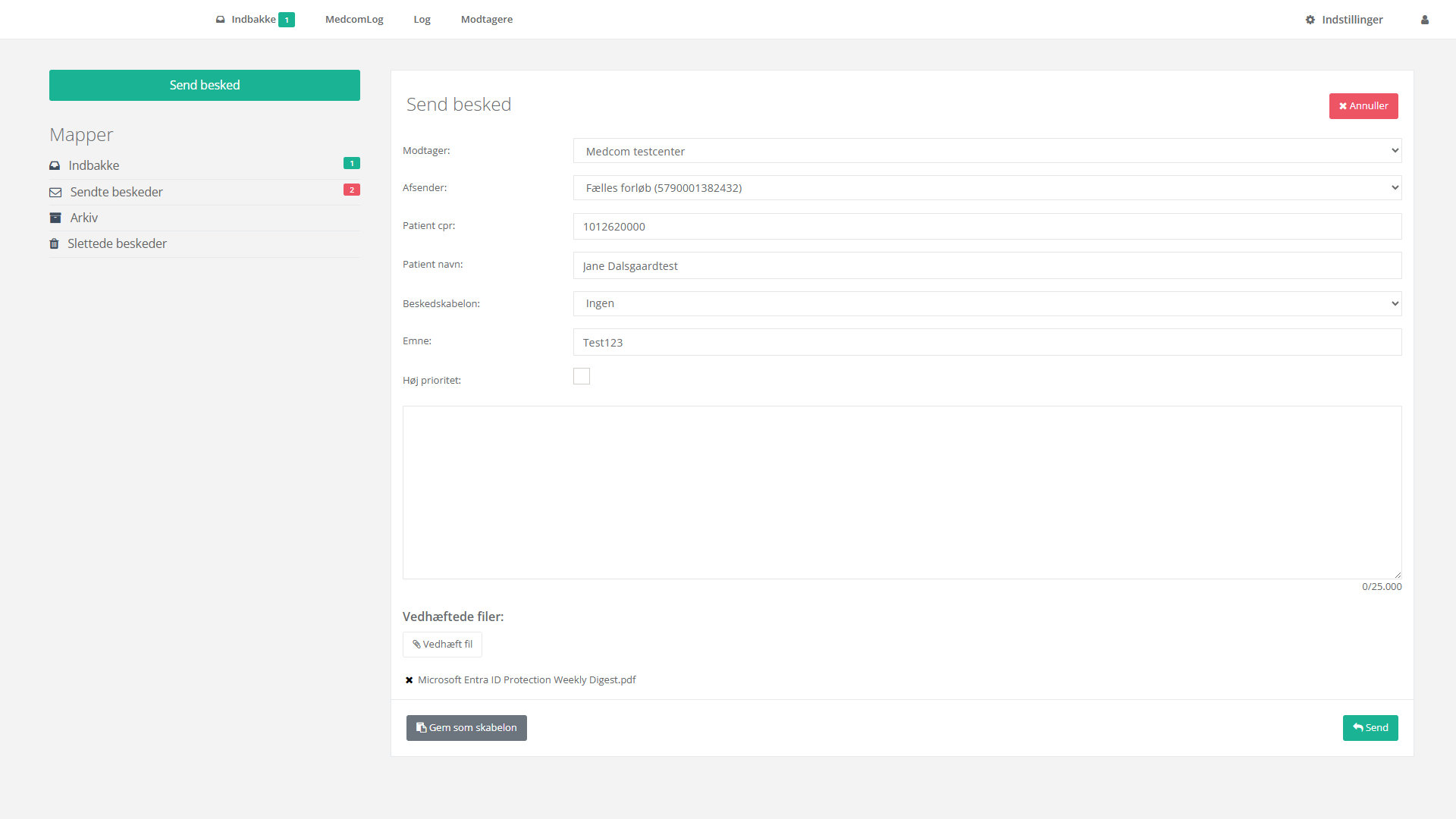Switch to the Log menu item
The height and width of the screenshot is (819, 1456).
[422, 20]
